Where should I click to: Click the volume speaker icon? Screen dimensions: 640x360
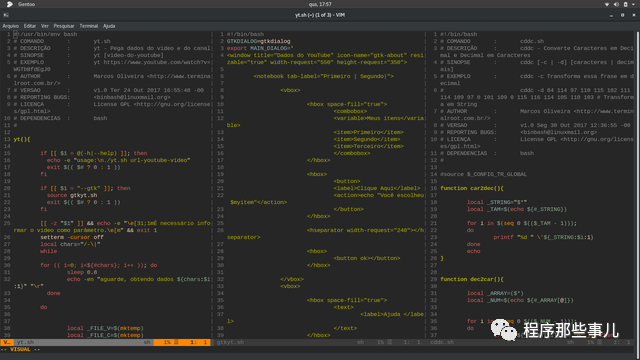[616, 4]
